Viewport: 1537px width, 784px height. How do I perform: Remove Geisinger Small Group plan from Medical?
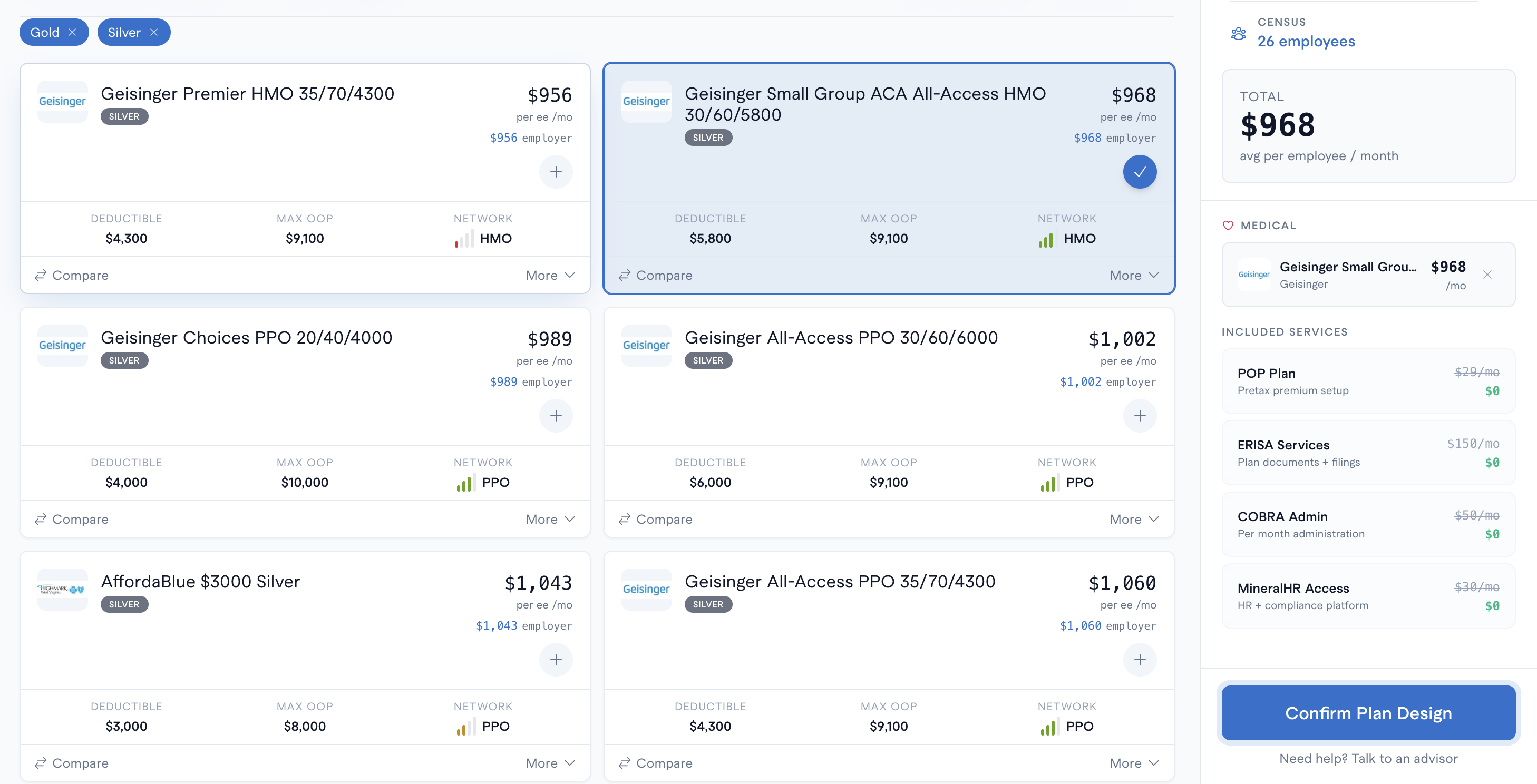(x=1487, y=275)
